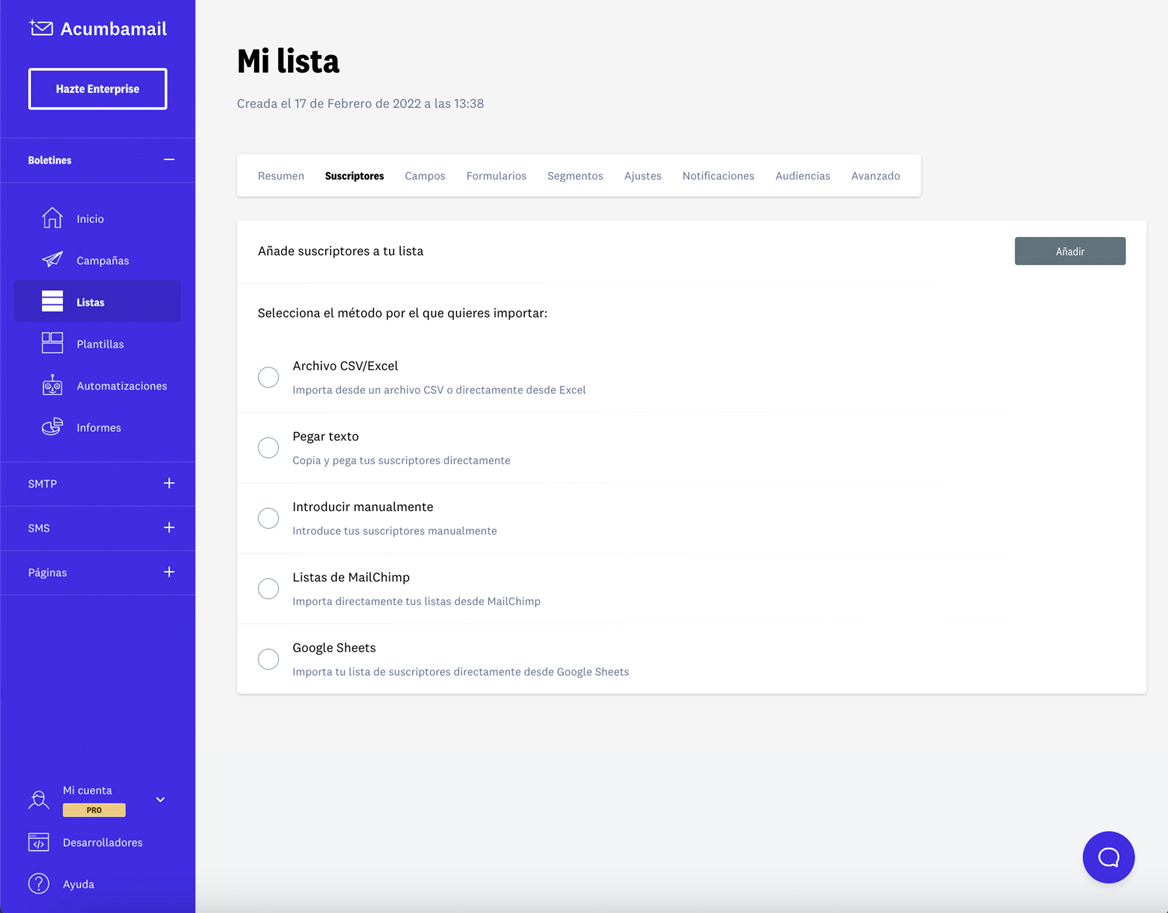Open the Segmentos tab

(575, 175)
